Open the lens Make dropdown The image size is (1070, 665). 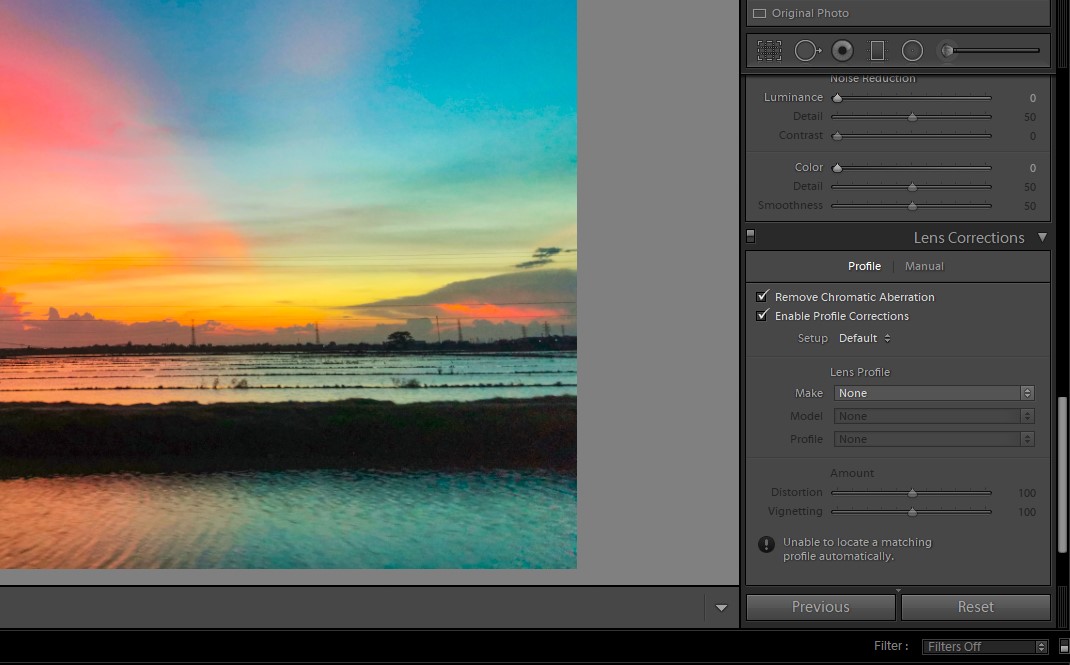click(x=933, y=393)
